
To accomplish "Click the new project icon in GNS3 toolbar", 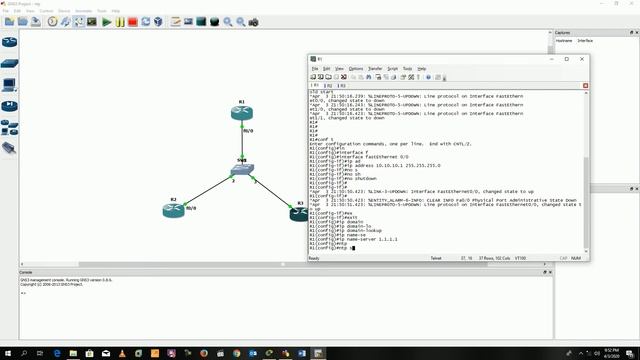I will [9, 22].
